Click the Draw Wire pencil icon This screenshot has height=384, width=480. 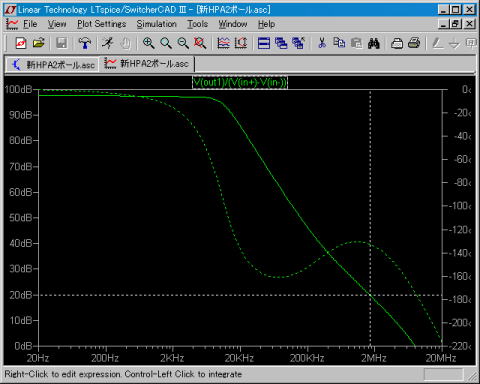(x=437, y=43)
